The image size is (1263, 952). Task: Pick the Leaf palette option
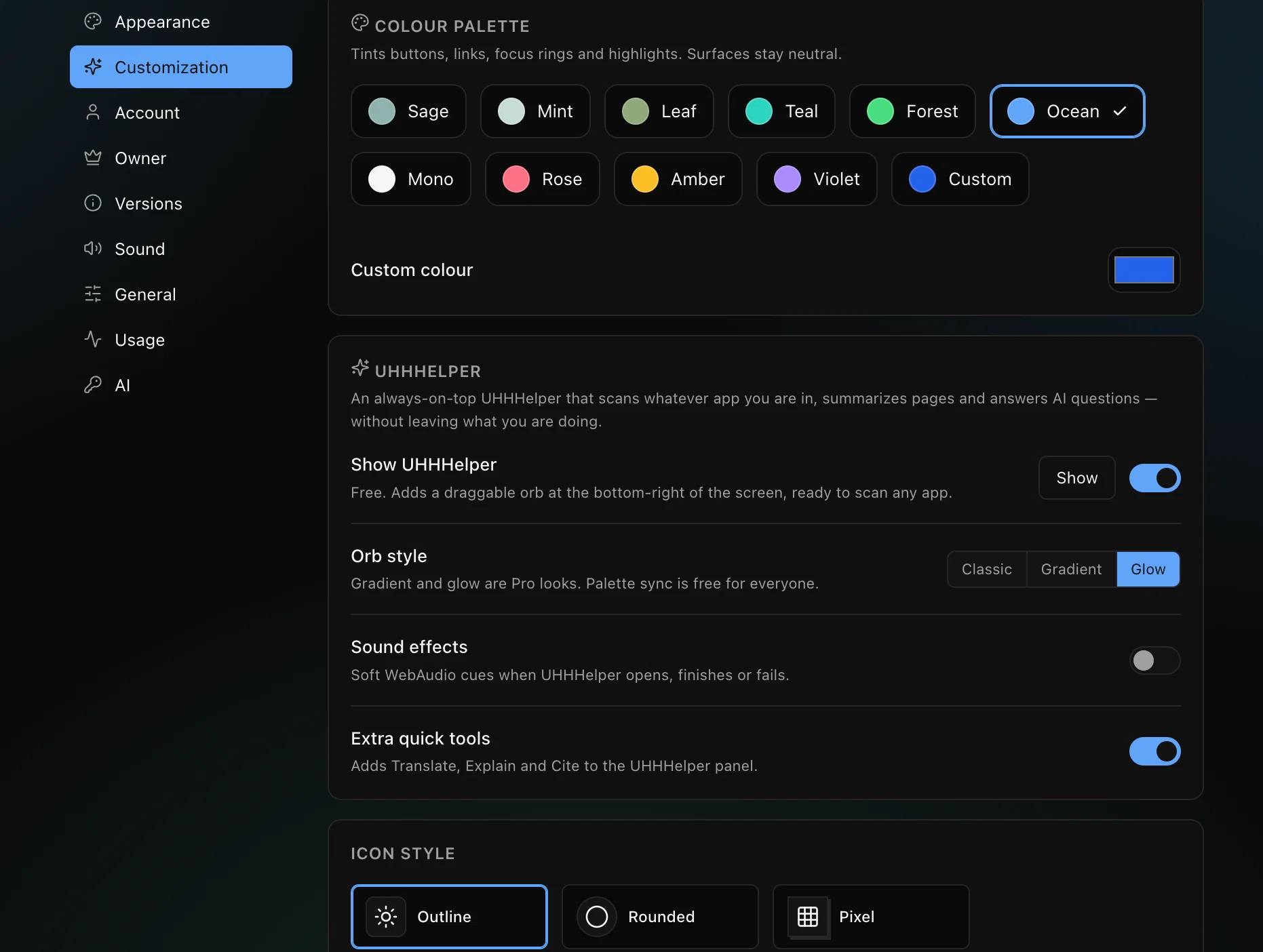coord(659,111)
